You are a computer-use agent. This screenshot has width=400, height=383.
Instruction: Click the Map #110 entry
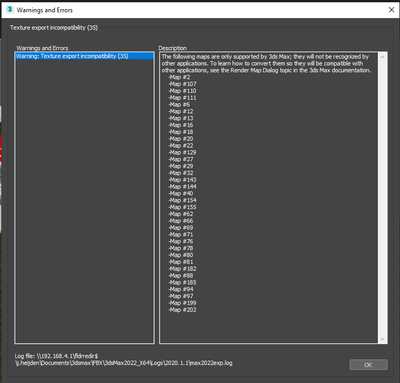[182, 91]
